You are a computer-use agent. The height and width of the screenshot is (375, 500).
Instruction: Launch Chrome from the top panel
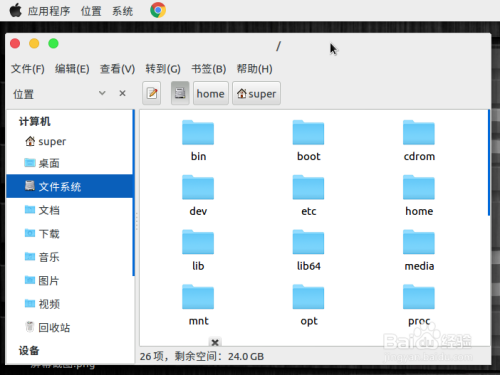coord(158,10)
